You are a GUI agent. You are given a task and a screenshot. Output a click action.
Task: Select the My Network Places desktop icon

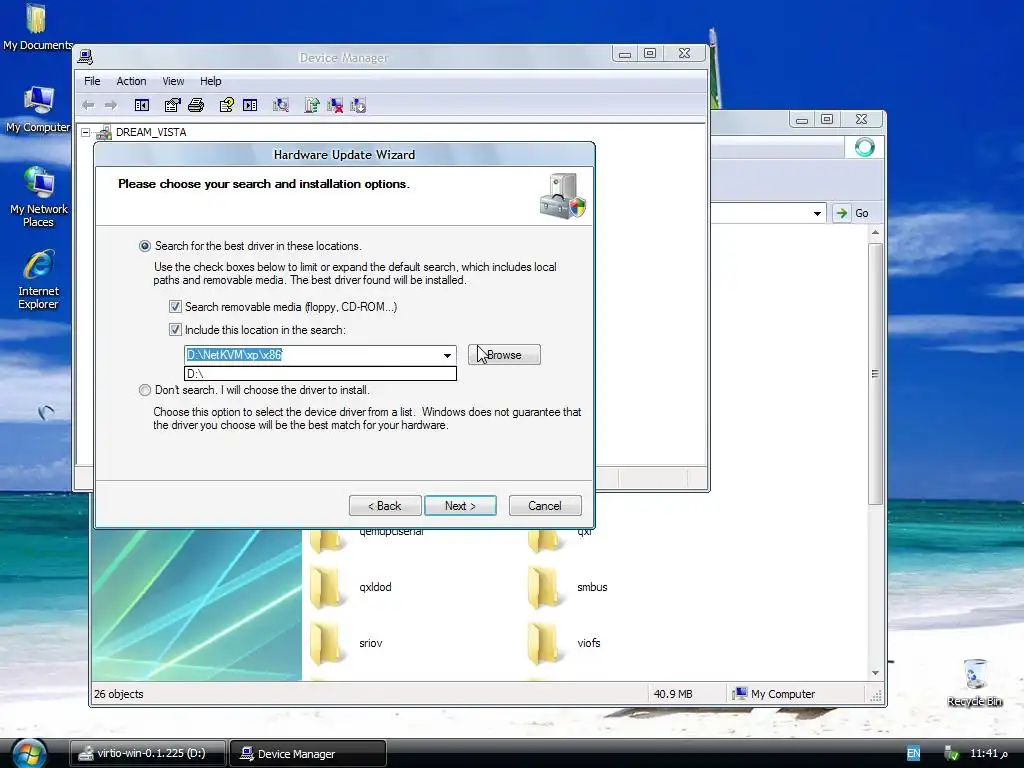pyautogui.click(x=39, y=197)
